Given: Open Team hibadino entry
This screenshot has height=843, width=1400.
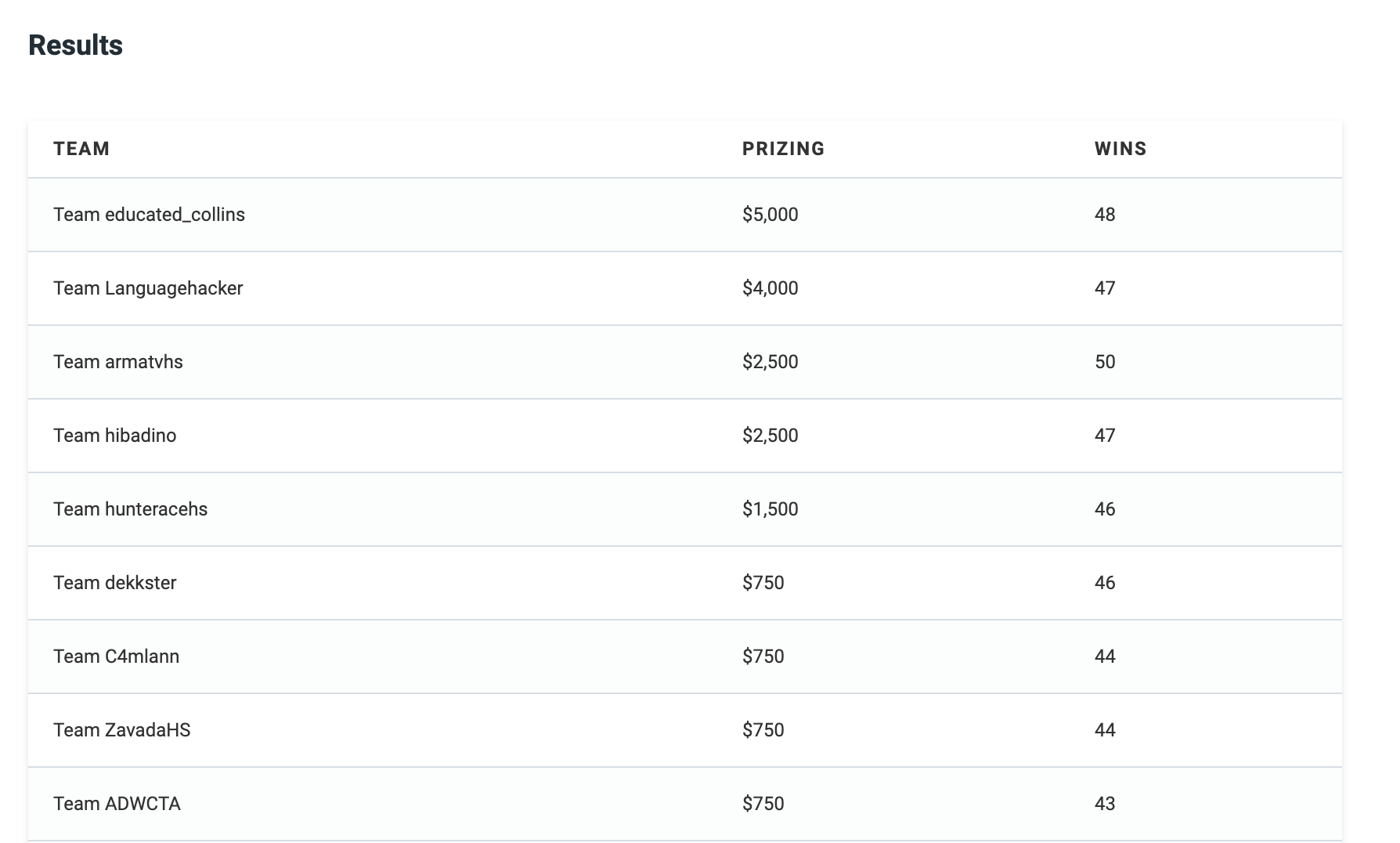Looking at the screenshot, I should point(115,436).
